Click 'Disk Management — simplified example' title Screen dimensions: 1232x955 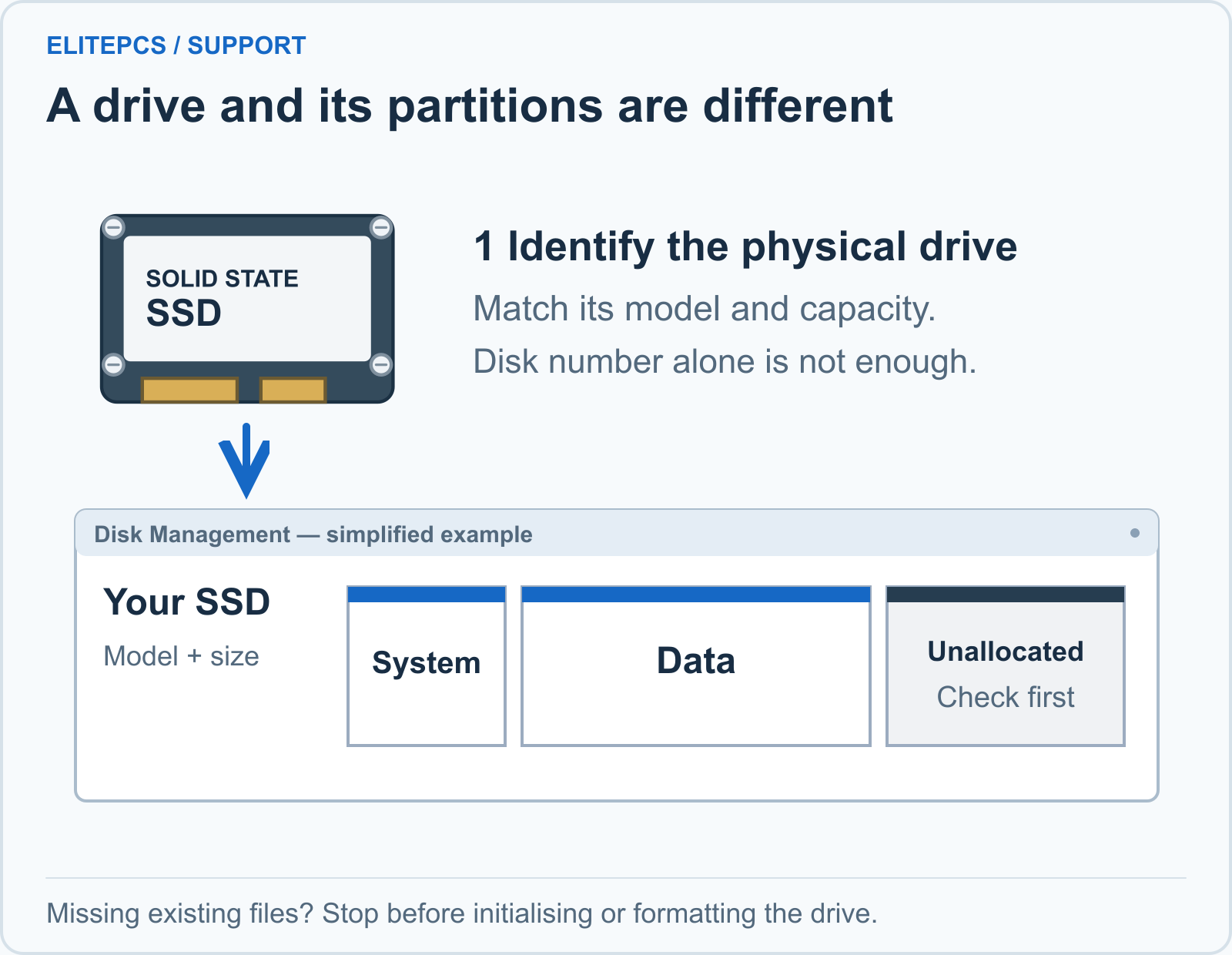click(x=313, y=534)
